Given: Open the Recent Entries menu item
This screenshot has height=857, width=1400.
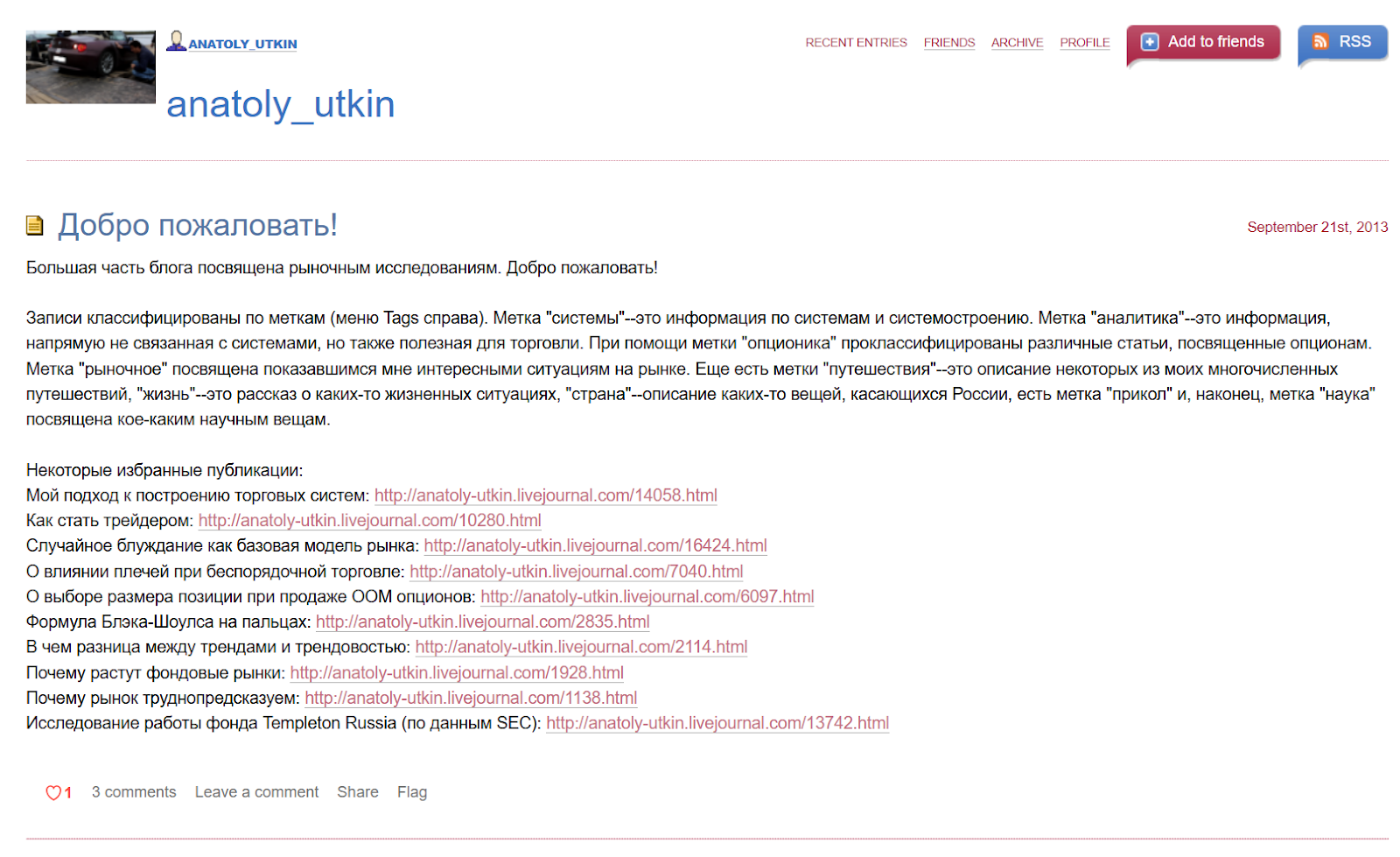Looking at the screenshot, I should pos(856,43).
